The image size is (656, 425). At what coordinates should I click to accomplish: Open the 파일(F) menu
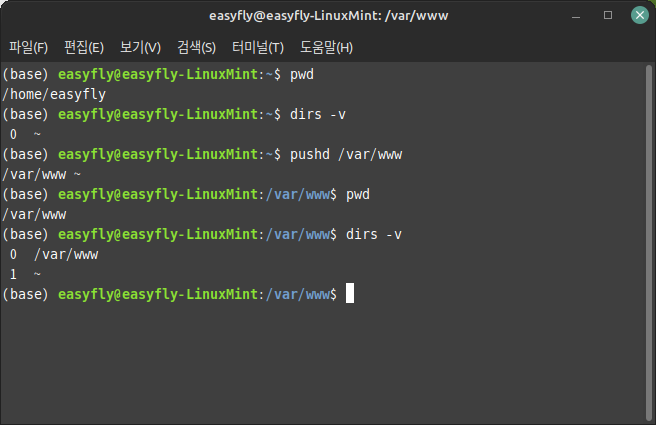28,47
